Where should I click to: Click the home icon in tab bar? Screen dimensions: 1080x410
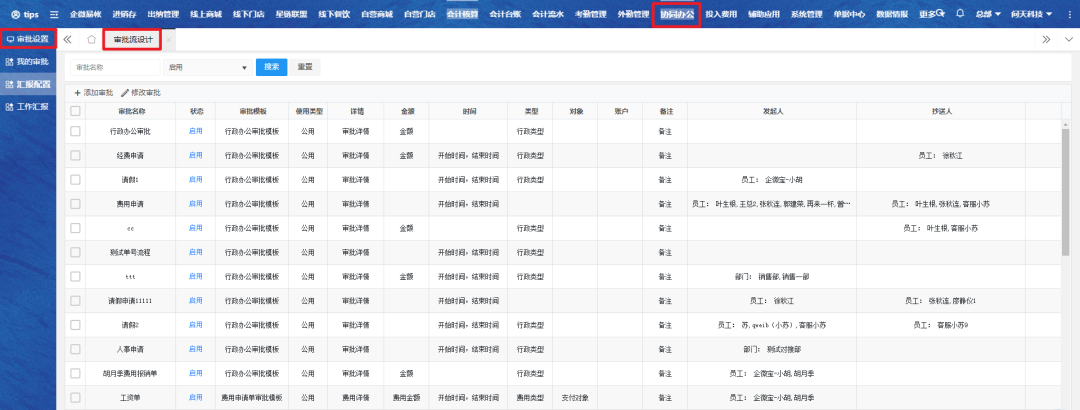pyautogui.click(x=91, y=39)
